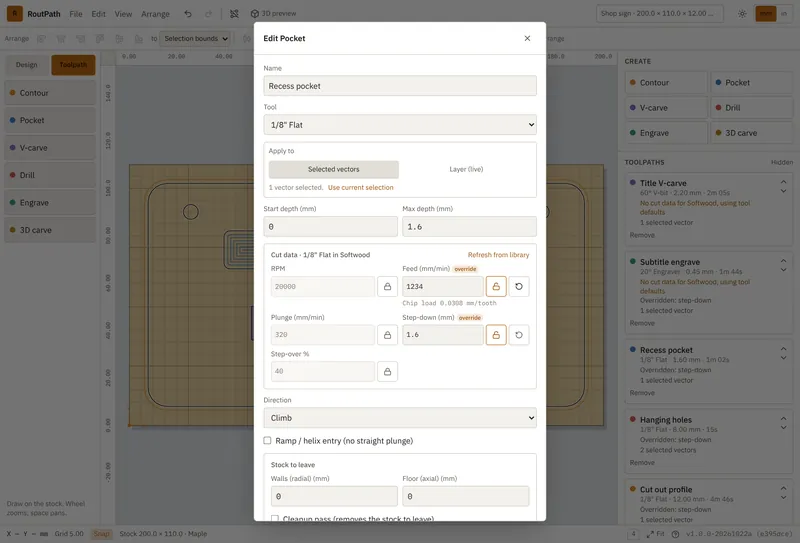This screenshot has width=800, height=543.
Task: Create an Engrave toolpath from CREATE panel
Action: click(666, 133)
